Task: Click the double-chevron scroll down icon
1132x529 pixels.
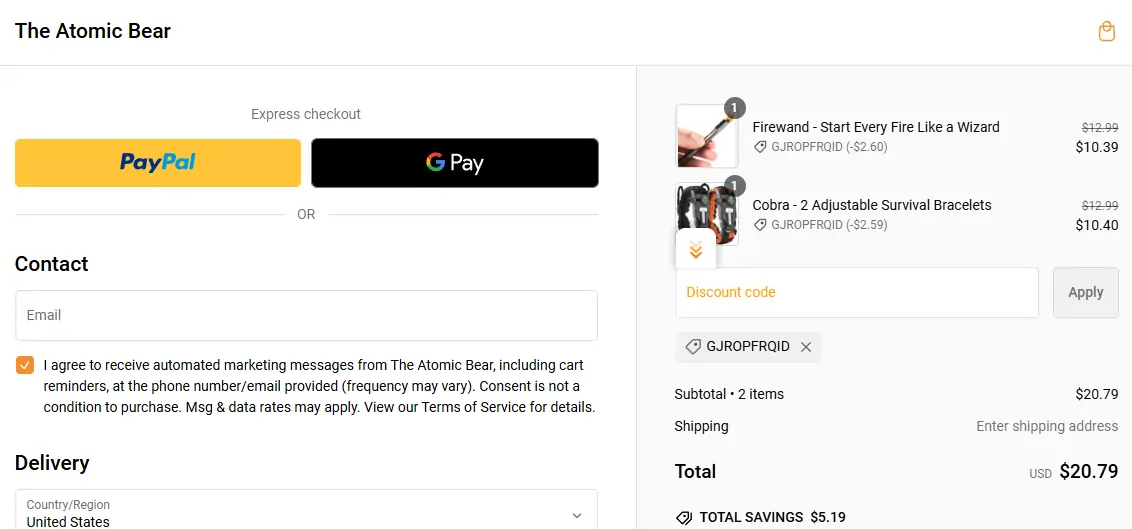Action: tap(696, 250)
